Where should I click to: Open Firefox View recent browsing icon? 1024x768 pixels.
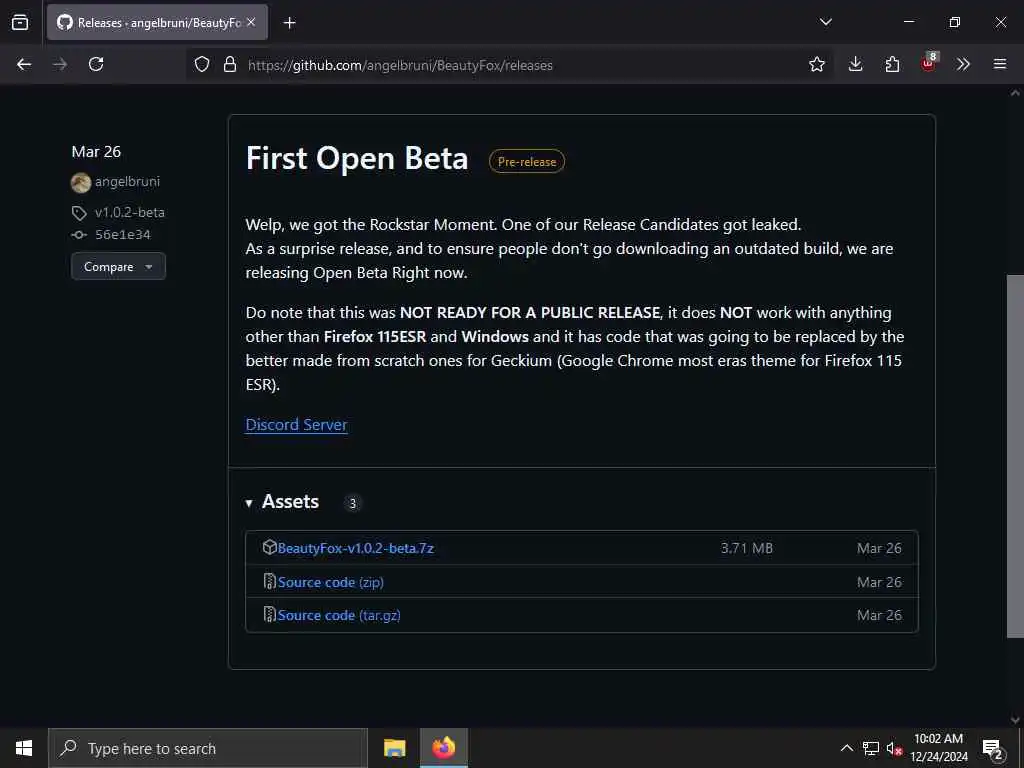pyautogui.click(x=20, y=22)
